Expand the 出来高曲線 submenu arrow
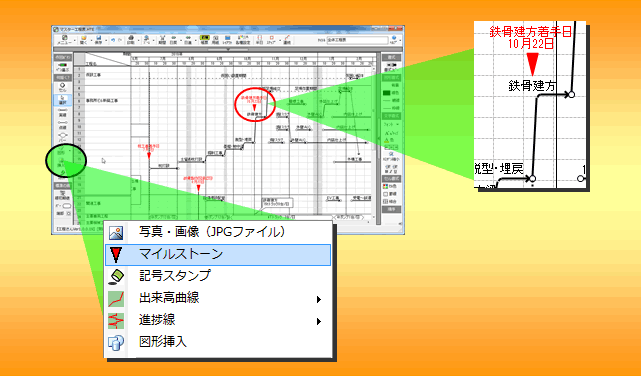 [x=318, y=299]
